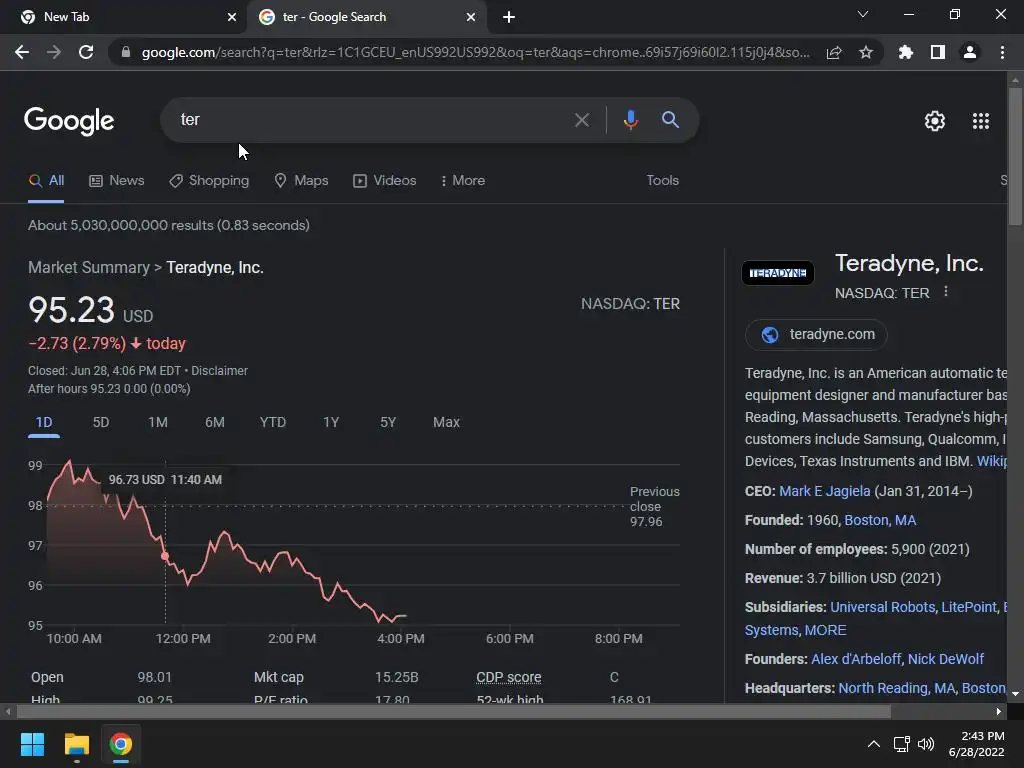Open the founded Boston, MA link
This screenshot has width=1024, height=768.
pyautogui.click(x=880, y=520)
